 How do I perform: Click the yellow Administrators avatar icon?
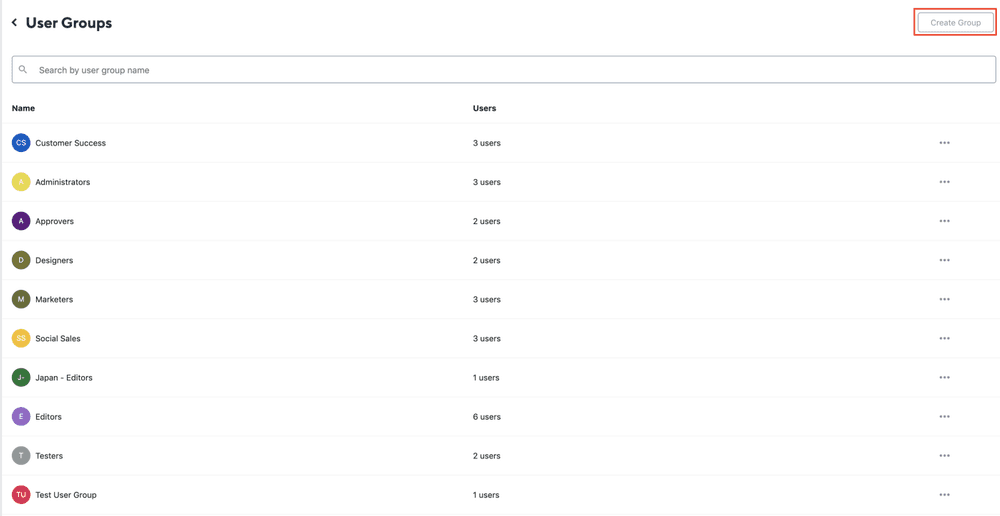coord(21,182)
